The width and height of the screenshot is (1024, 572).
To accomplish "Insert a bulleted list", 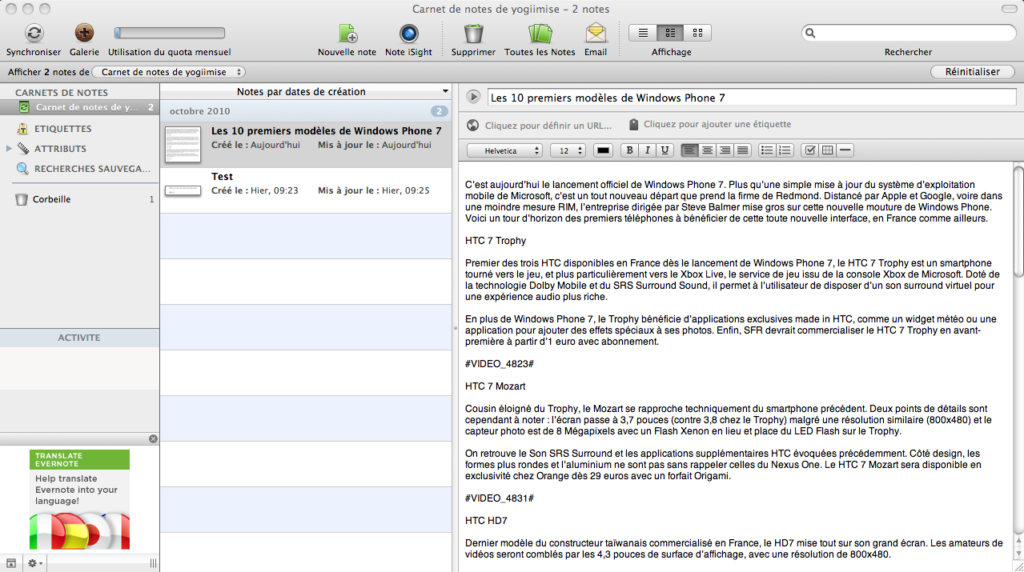I will point(767,151).
